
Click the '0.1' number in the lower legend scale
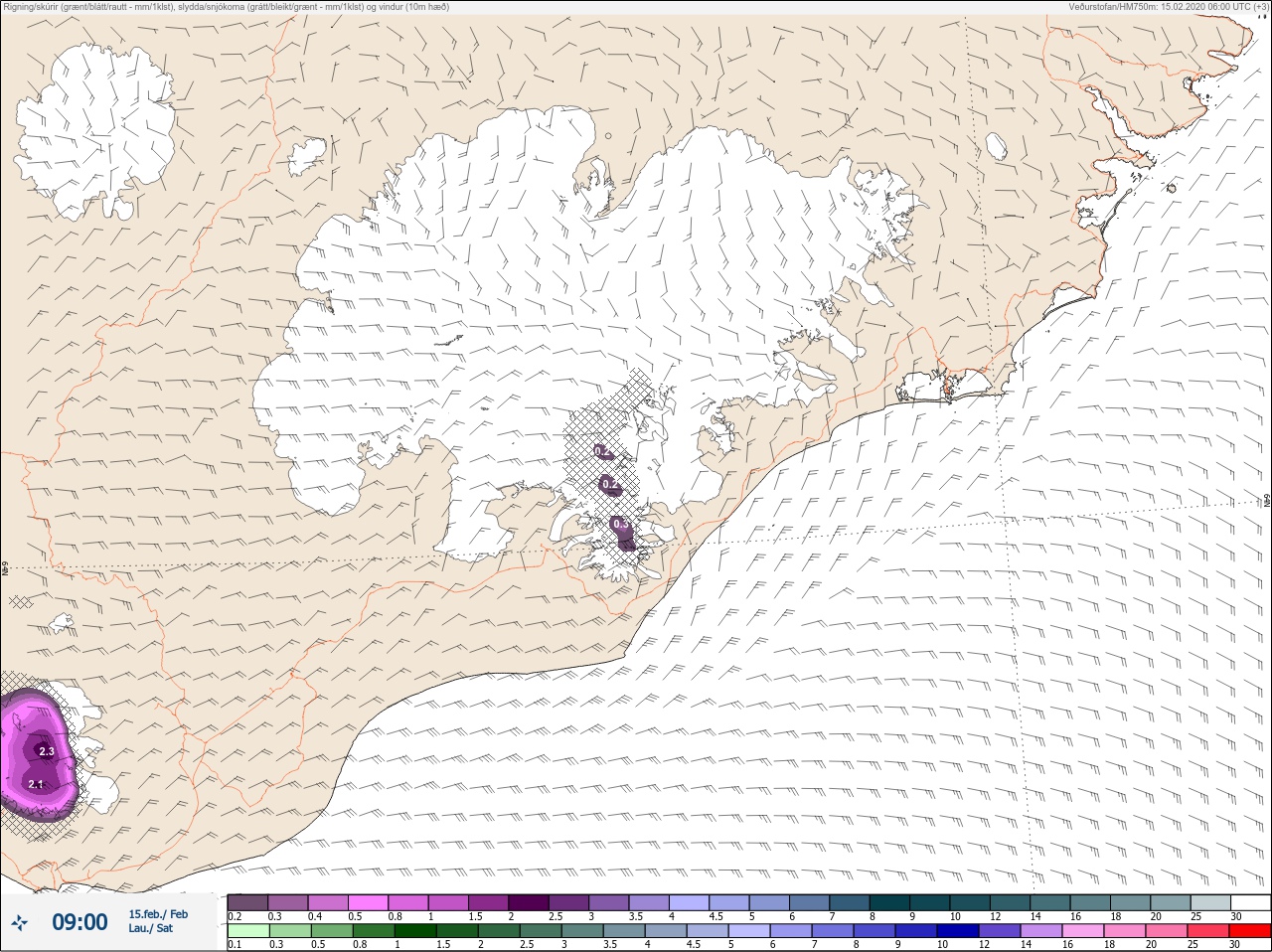(235, 944)
